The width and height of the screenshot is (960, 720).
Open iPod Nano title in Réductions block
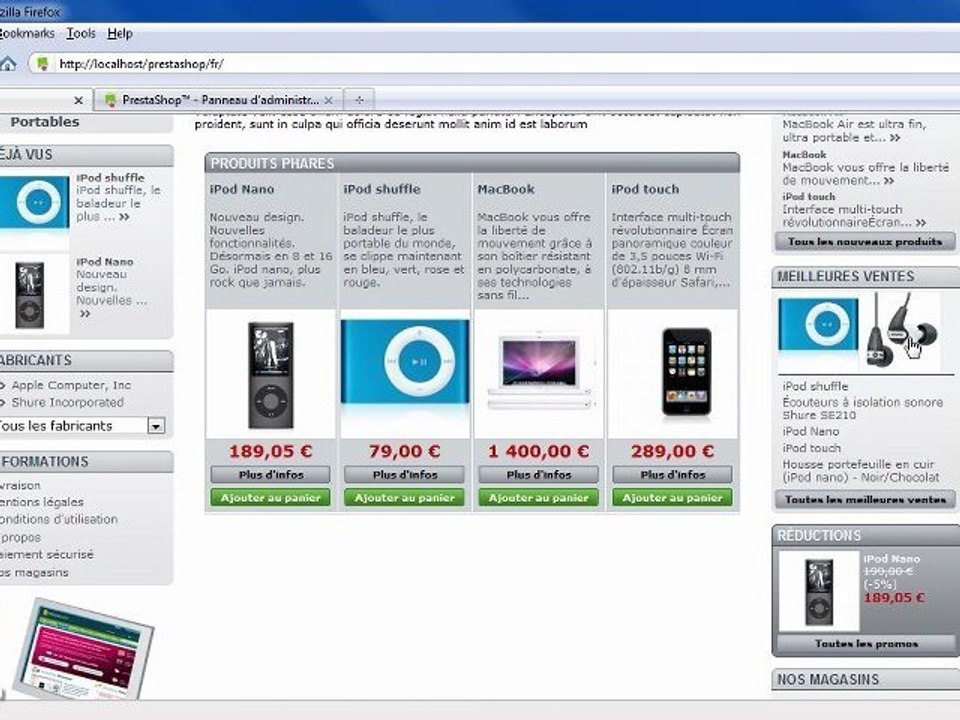point(891,558)
